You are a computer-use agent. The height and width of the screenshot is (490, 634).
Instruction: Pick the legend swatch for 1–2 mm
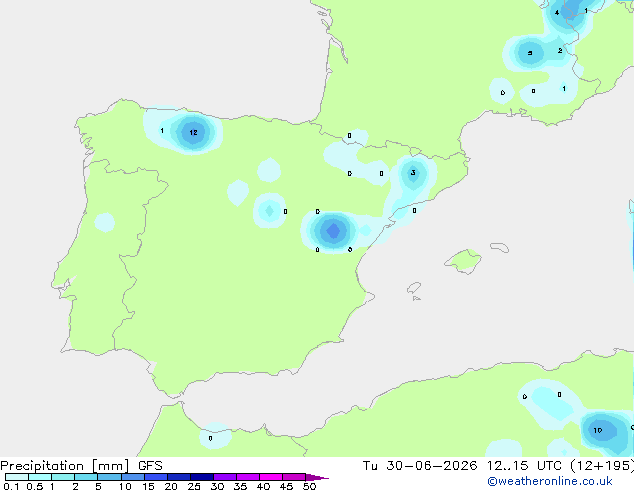63,477
